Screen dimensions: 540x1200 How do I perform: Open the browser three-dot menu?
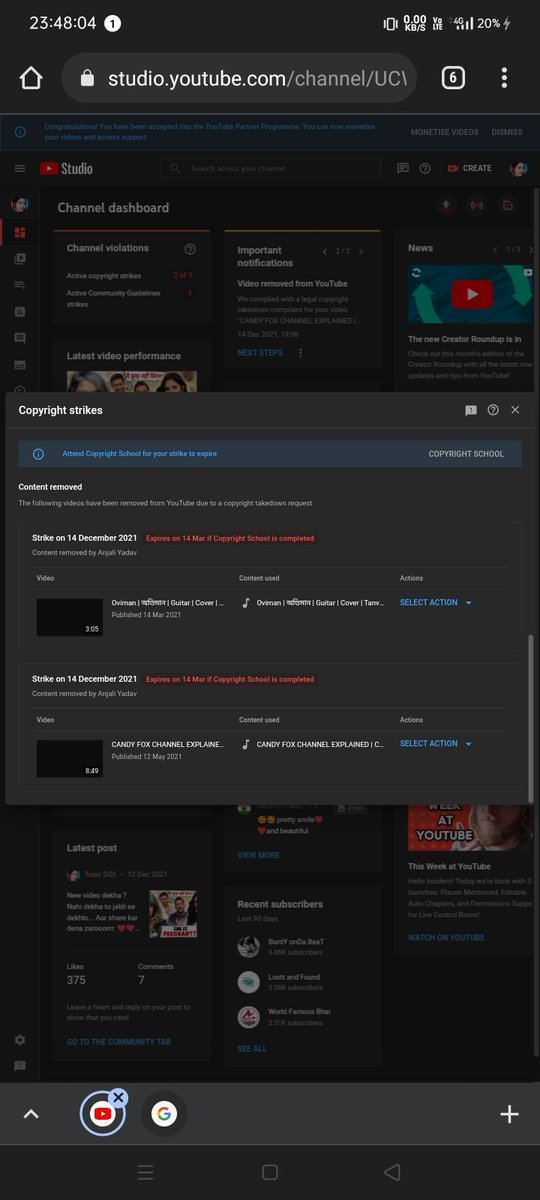tap(504, 78)
